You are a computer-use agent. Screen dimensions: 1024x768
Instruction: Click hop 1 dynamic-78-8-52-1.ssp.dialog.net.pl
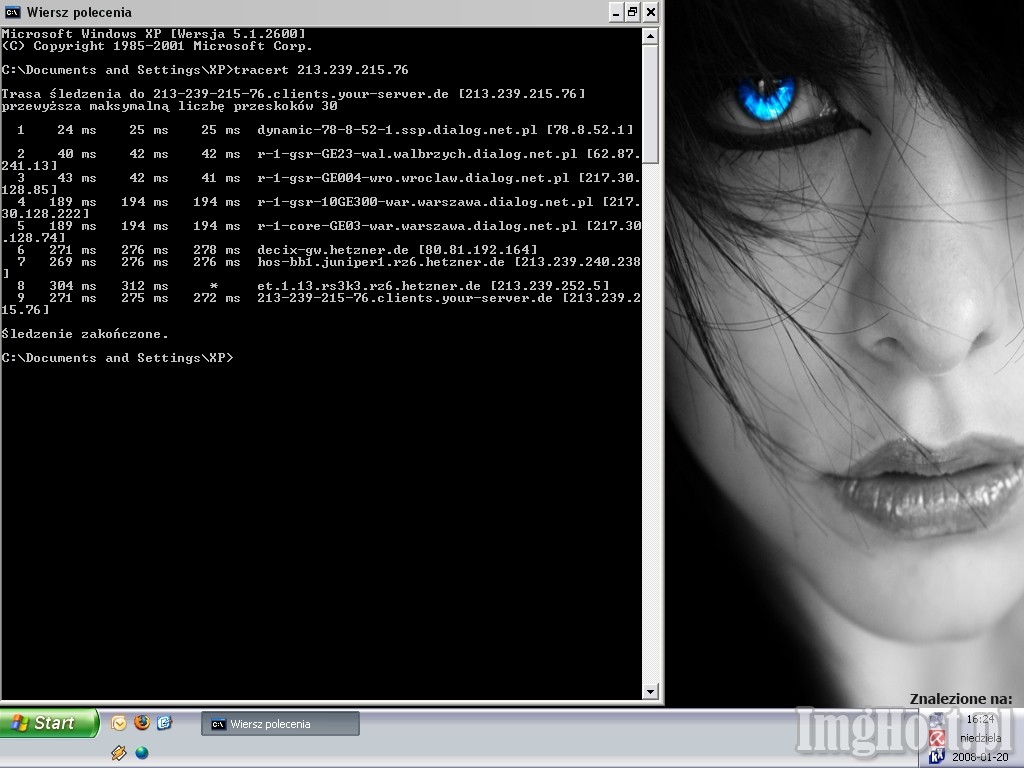pyautogui.click(x=397, y=130)
